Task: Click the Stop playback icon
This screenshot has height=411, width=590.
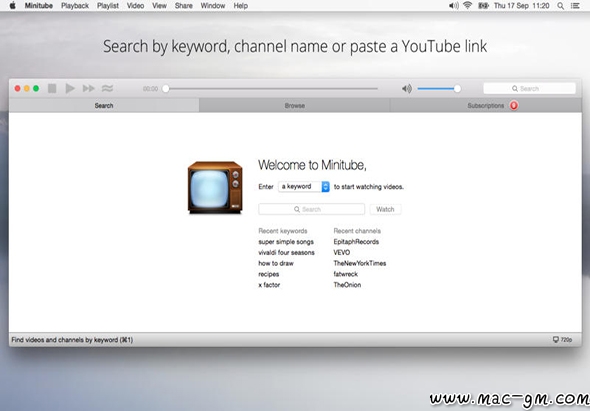Action: coord(52,88)
